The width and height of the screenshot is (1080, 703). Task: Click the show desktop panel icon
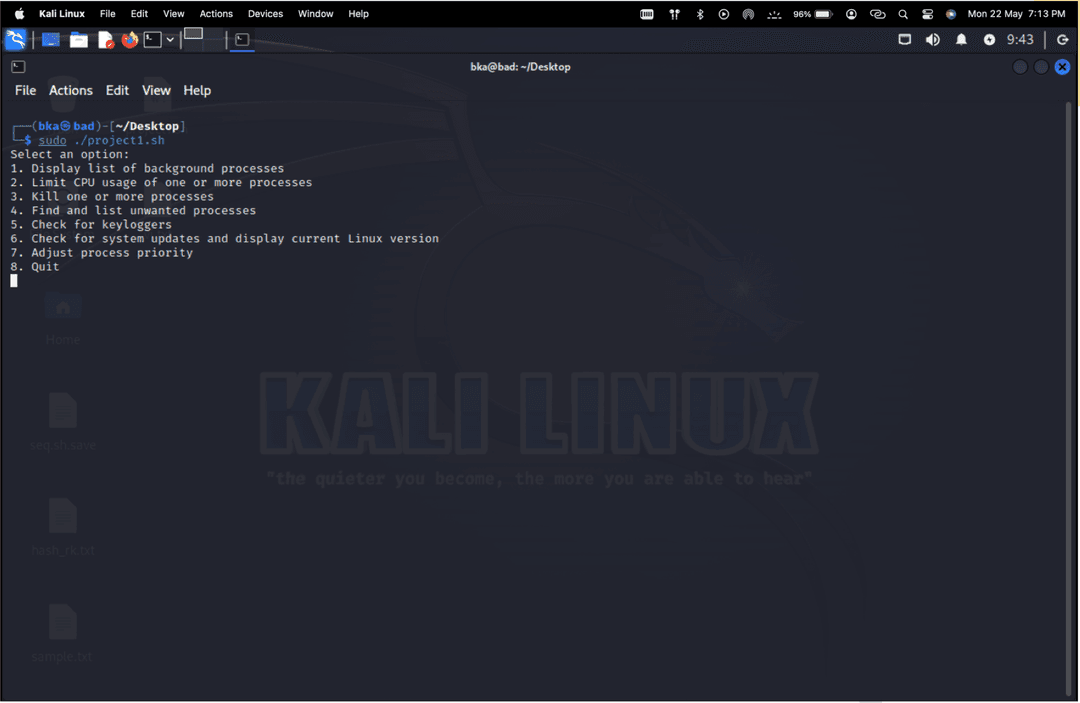50,40
